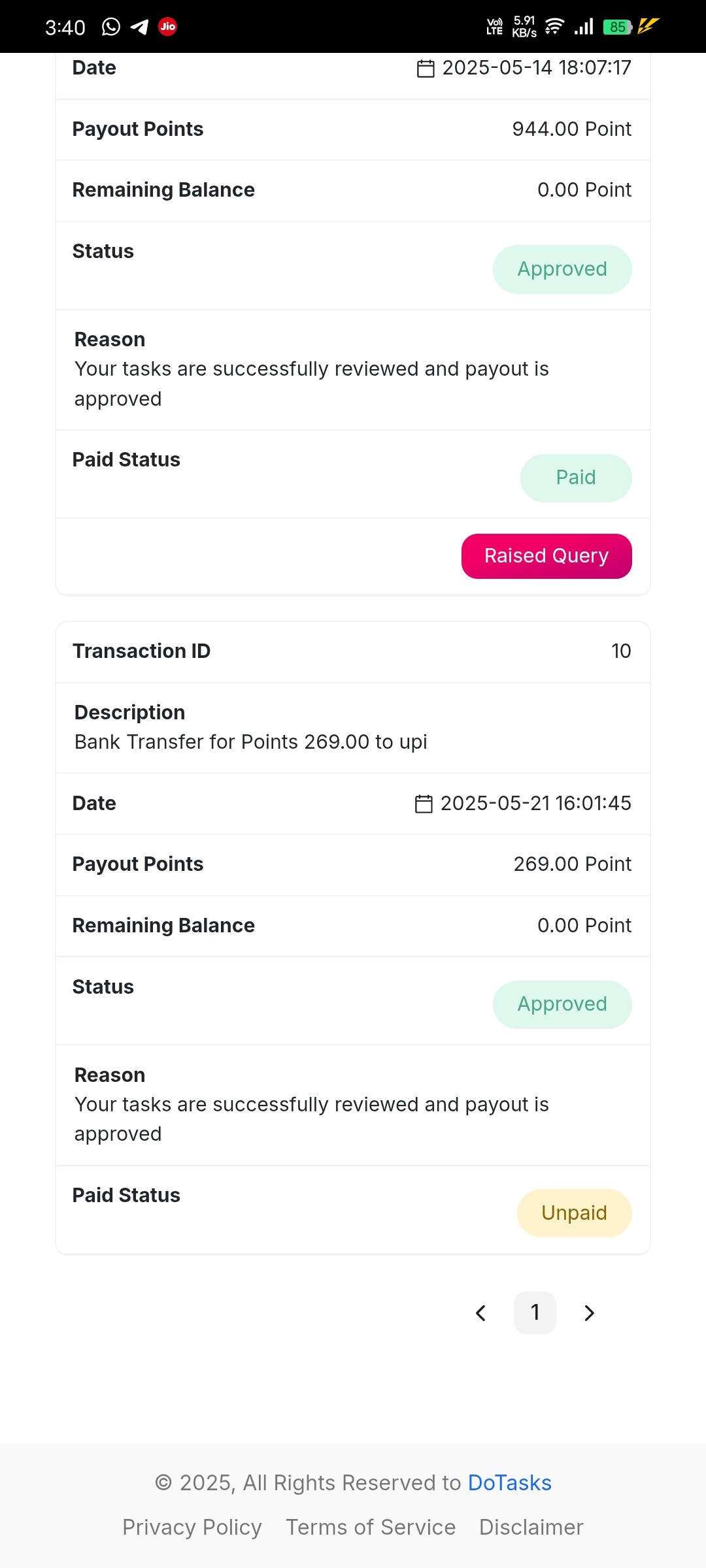Tap the Wi-Fi signal icon
The height and width of the screenshot is (1568, 706).
pos(554,27)
